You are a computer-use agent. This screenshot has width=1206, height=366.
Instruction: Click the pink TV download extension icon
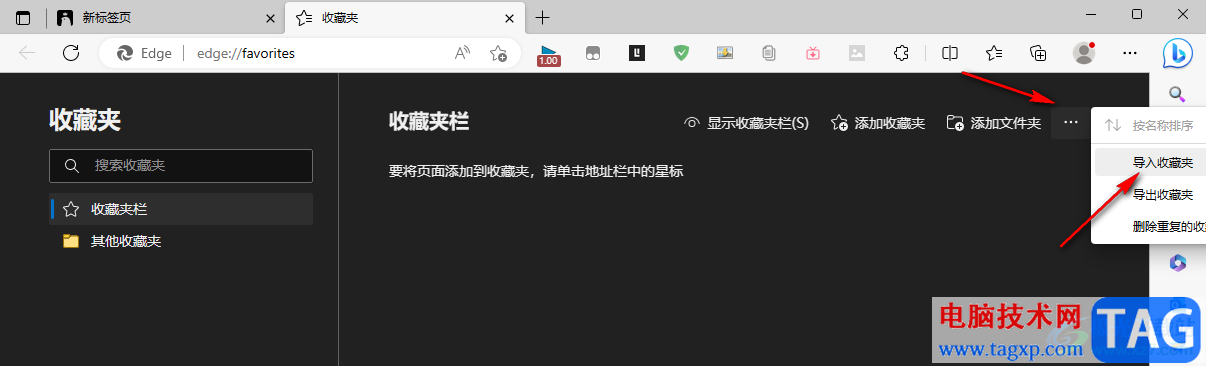click(x=813, y=53)
